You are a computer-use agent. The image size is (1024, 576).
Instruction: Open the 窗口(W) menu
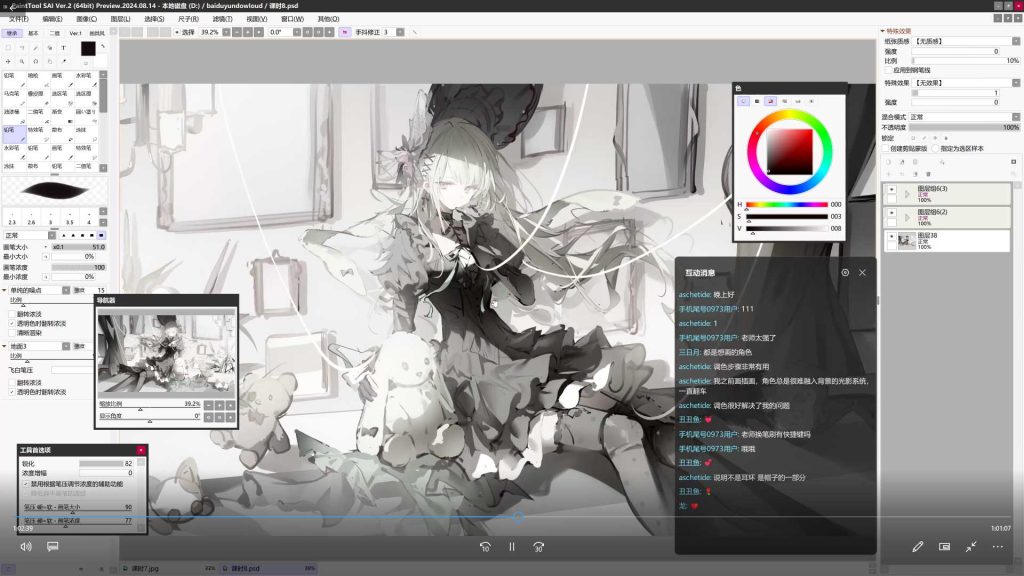coord(292,19)
